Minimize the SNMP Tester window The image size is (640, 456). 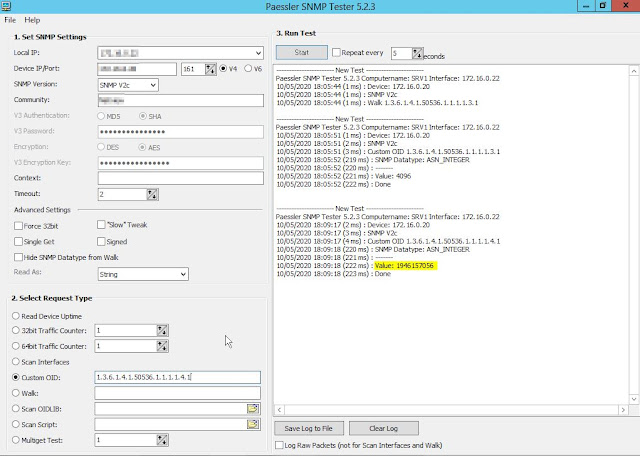[586, 6]
